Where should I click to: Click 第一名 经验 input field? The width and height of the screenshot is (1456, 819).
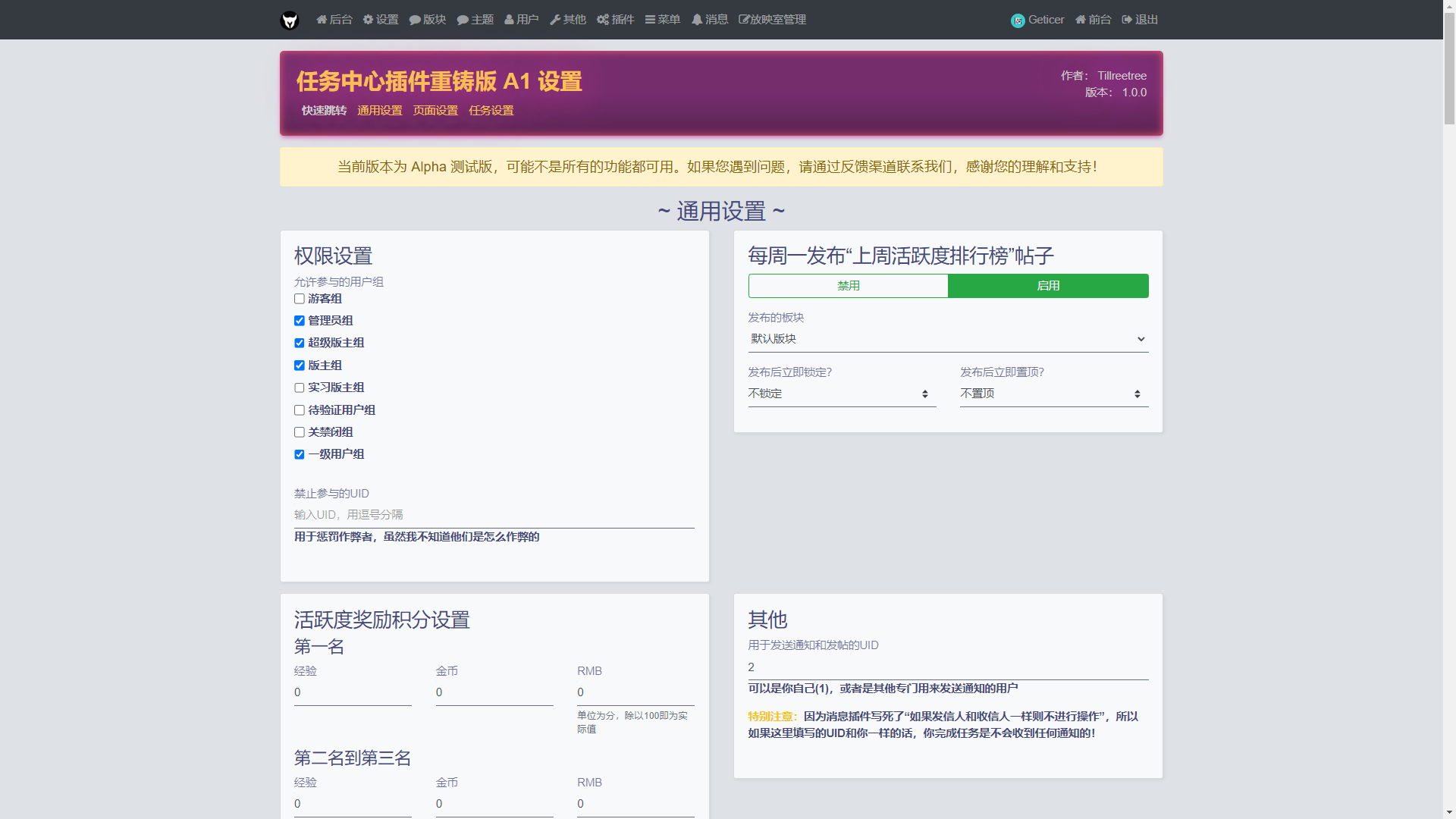tap(353, 692)
